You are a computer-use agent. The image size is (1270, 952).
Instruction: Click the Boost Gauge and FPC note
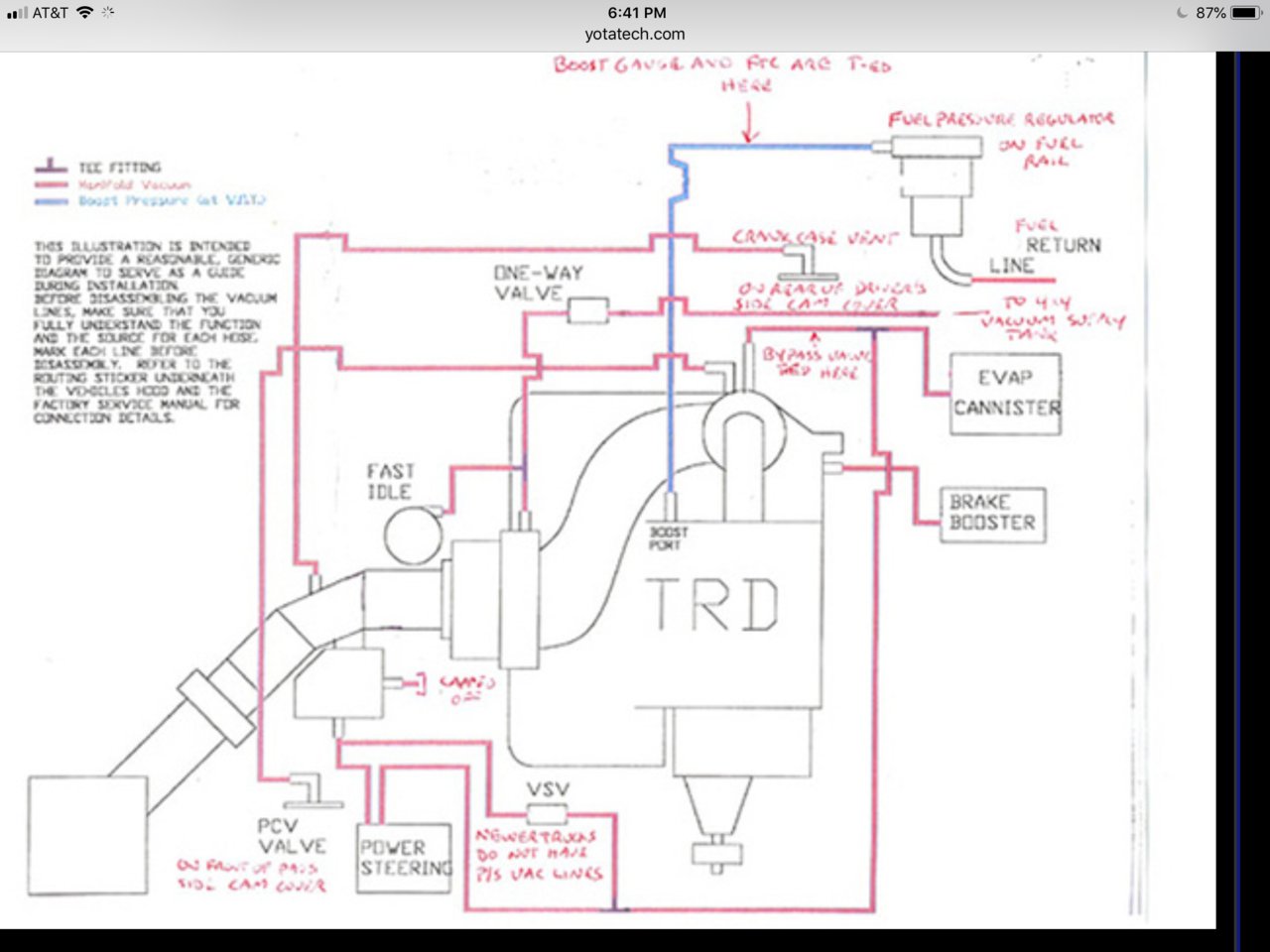(722, 74)
